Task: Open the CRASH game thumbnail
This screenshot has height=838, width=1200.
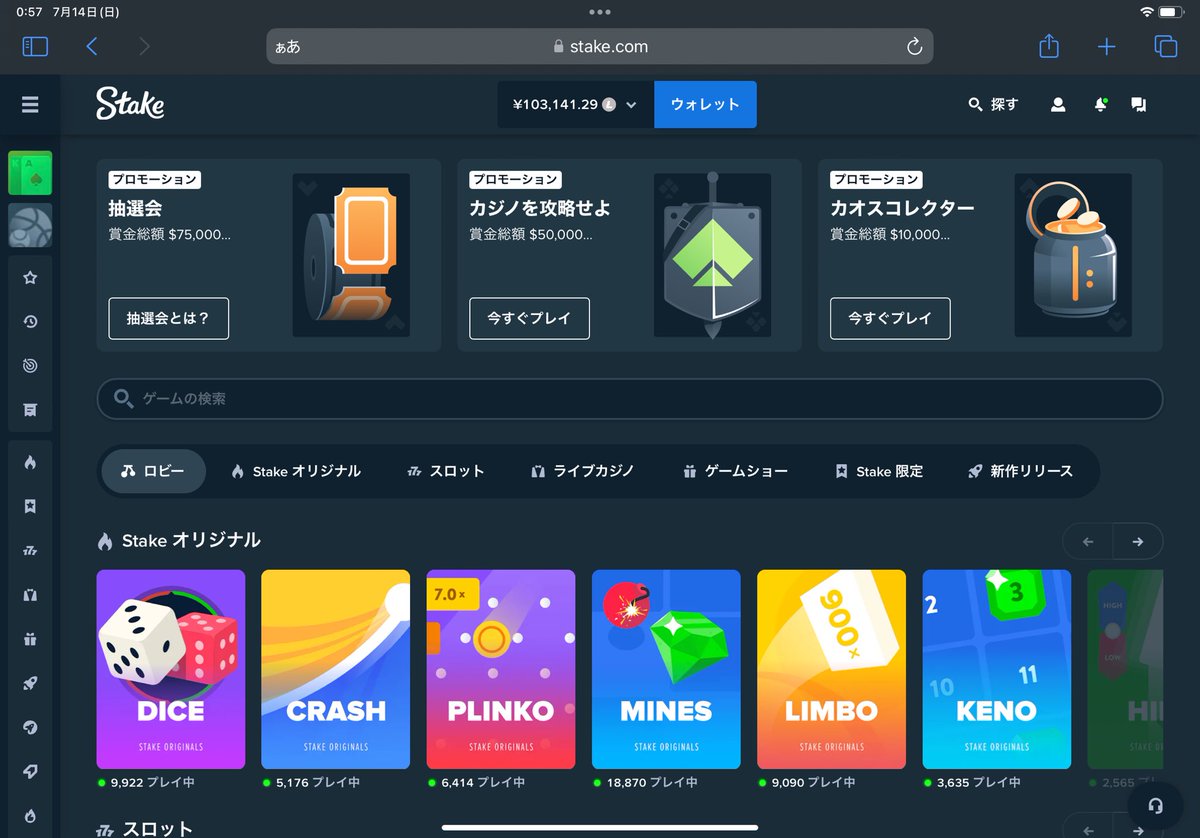Action: click(336, 669)
